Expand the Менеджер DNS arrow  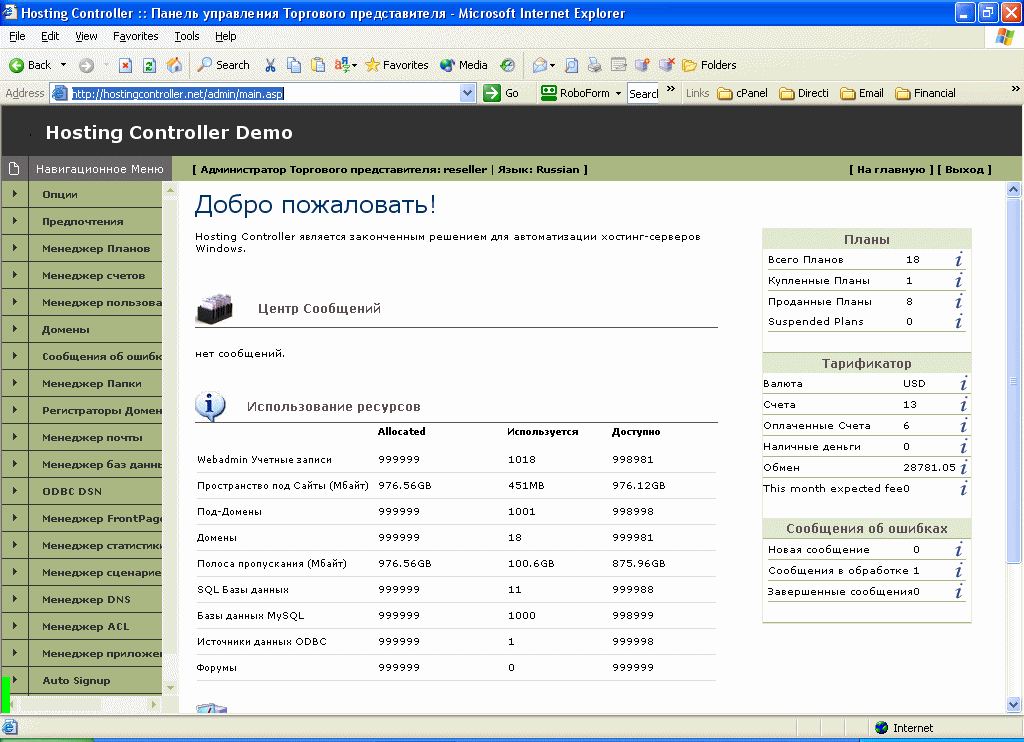coord(14,598)
